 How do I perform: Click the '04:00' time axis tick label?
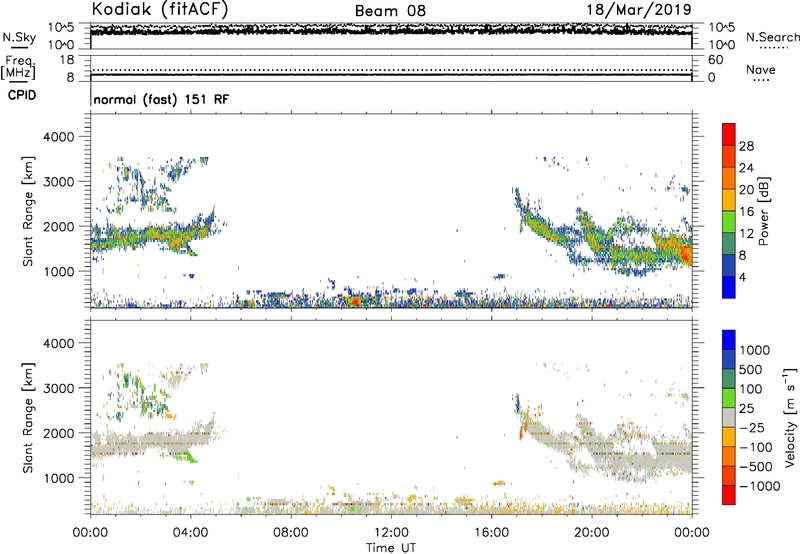pos(190,533)
